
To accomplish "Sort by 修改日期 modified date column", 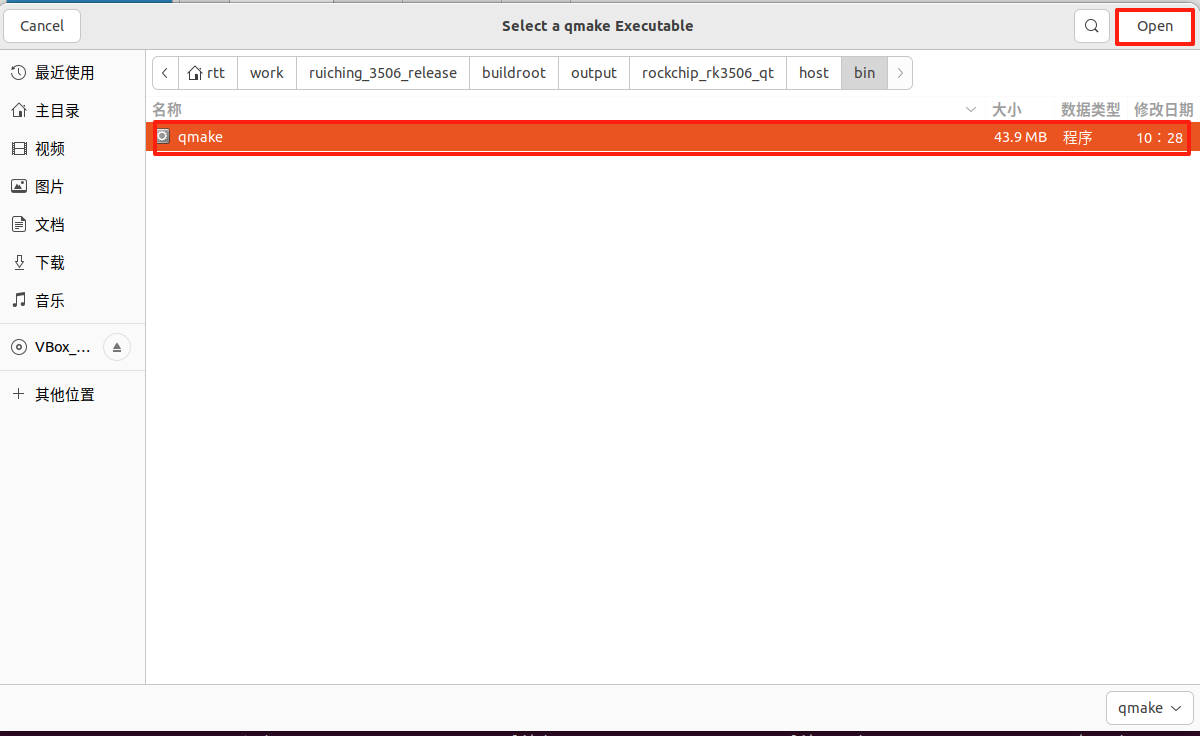I will (x=1162, y=109).
